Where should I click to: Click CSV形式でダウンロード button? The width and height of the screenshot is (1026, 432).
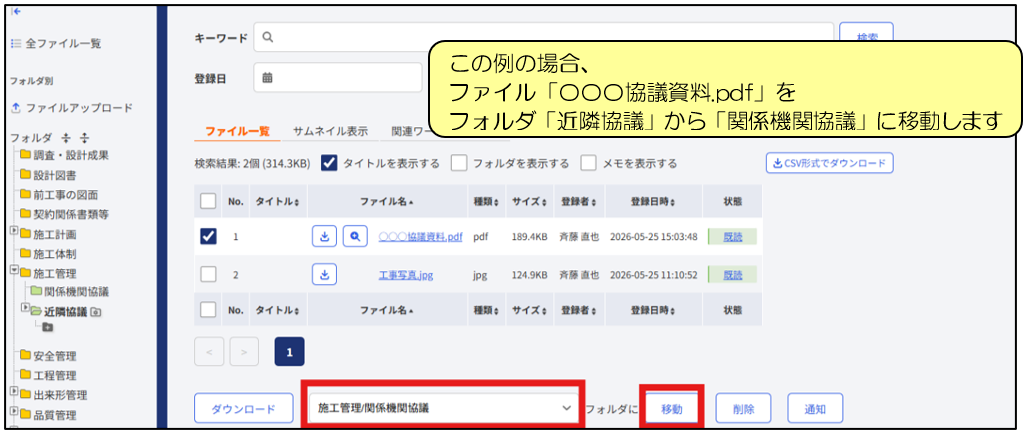pos(830,163)
